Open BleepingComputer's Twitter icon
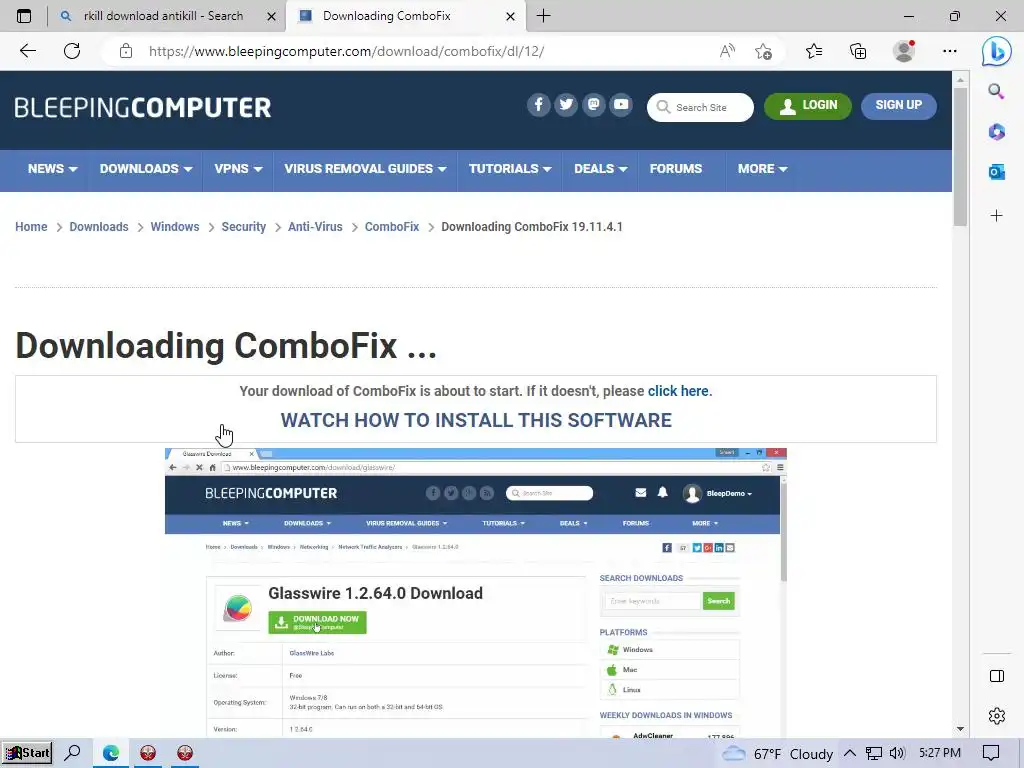Viewport: 1024px width, 768px height. click(566, 104)
